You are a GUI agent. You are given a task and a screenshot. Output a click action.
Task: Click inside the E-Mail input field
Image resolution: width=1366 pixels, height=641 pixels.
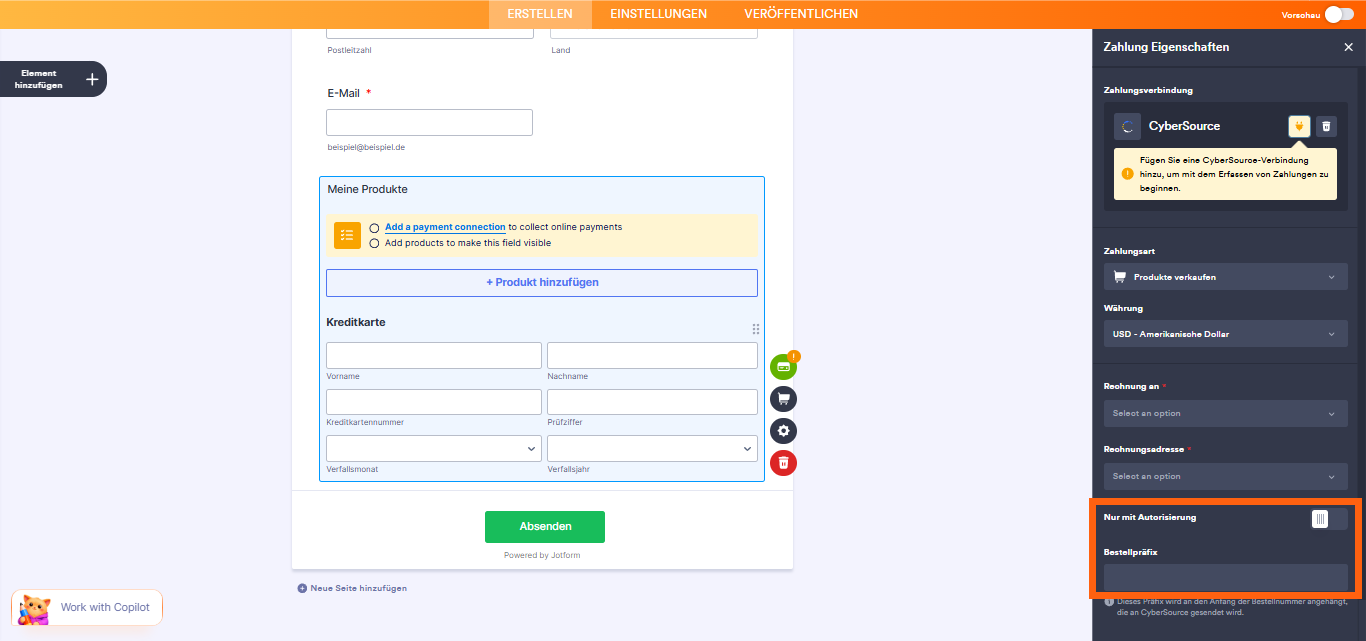[429, 121]
